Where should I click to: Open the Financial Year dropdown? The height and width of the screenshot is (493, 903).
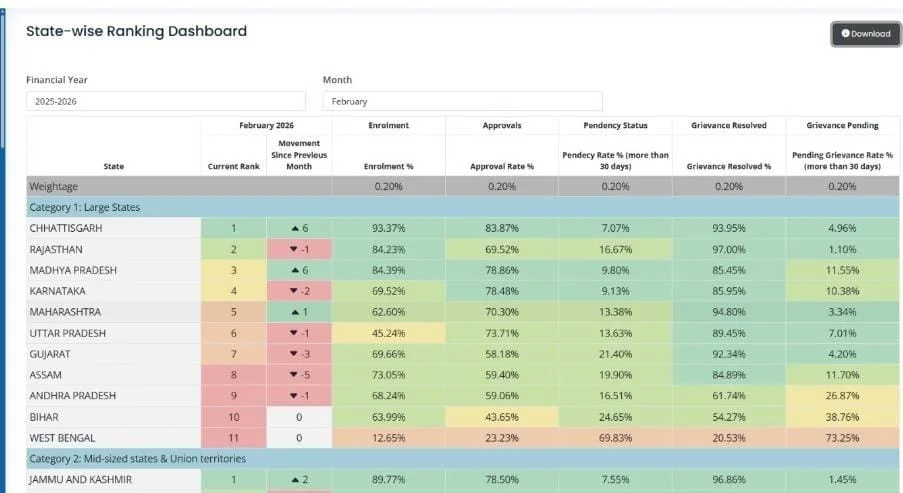click(165, 101)
